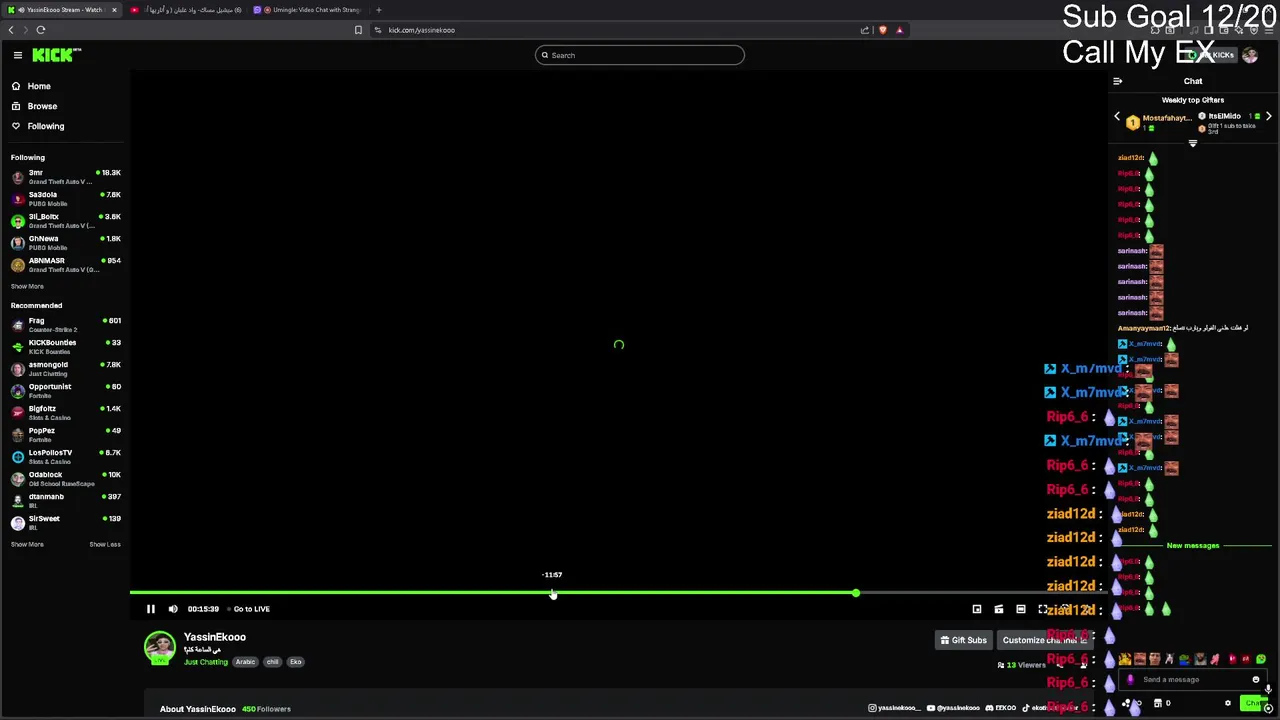Open asmongold recommended channel
This screenshot has height=720, width=1280.
(x=65, y=369)
